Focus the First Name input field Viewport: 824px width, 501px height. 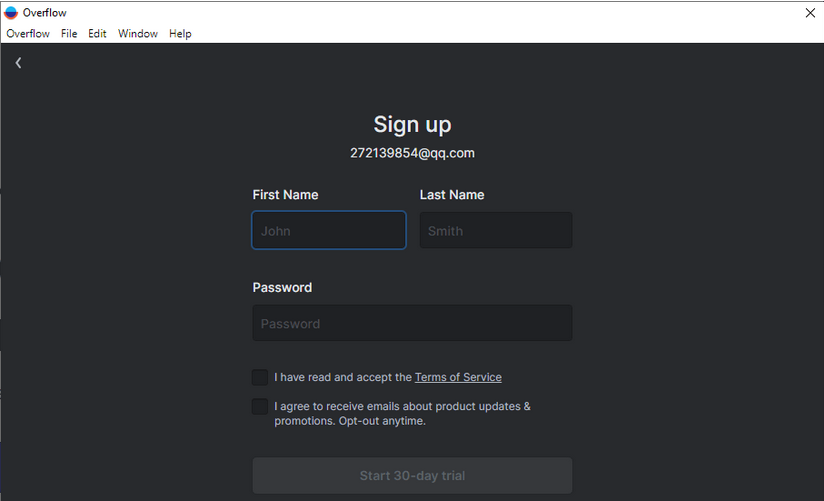click(329, 230)
